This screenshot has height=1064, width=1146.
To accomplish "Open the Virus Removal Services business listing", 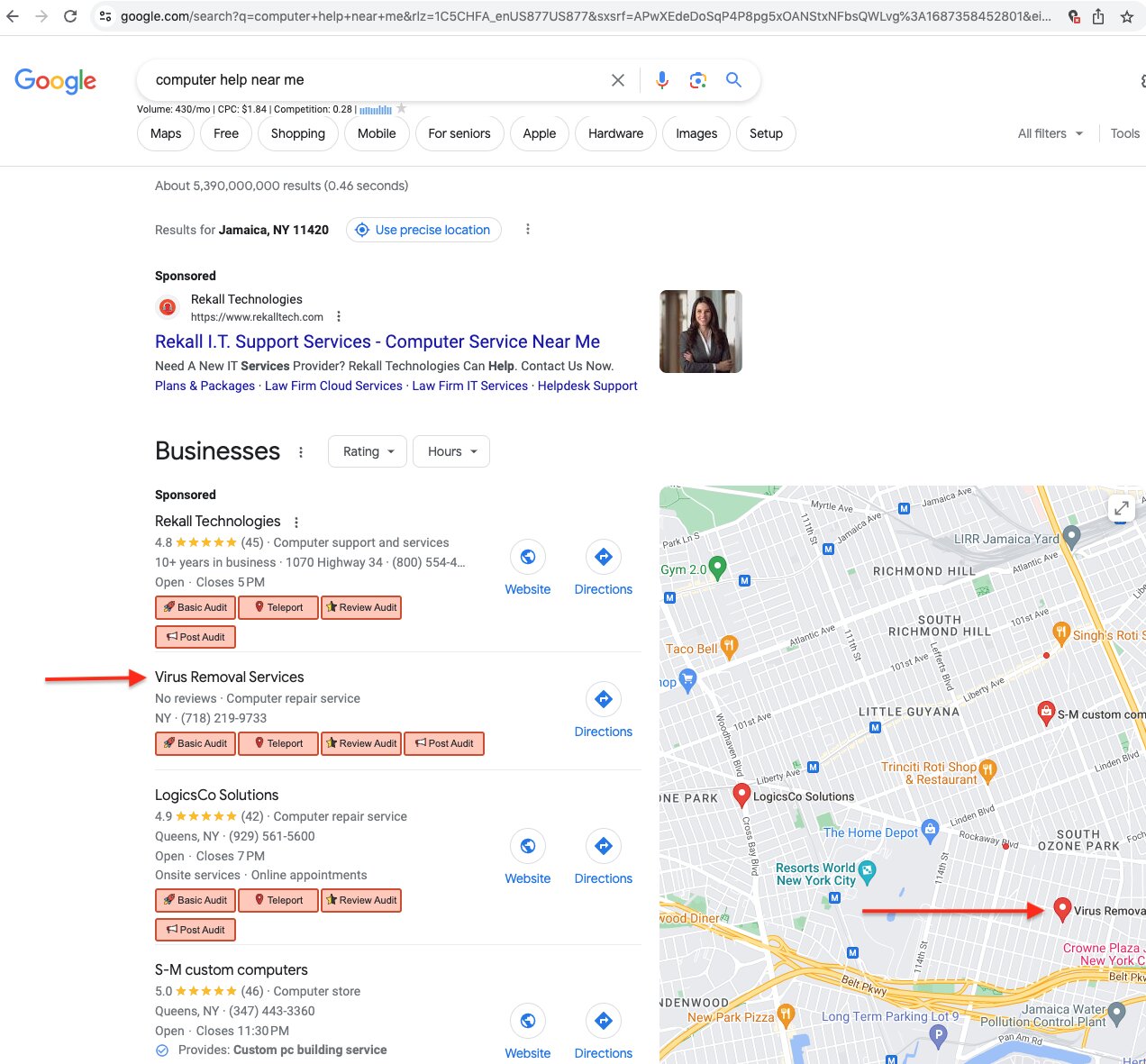I will coord(230,677).
